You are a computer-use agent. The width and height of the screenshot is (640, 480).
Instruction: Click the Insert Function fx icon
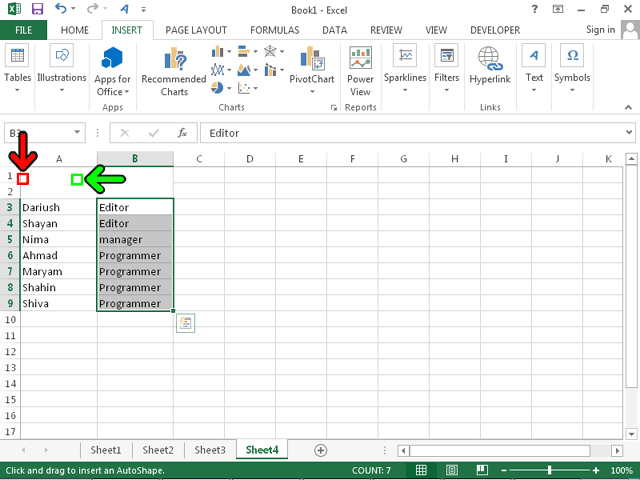click(x=182, y=132)
